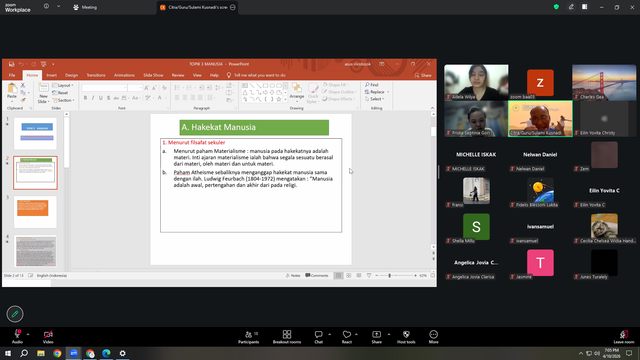
Task: Expand the chevron next to meeting info
Action: pos(58,7)
